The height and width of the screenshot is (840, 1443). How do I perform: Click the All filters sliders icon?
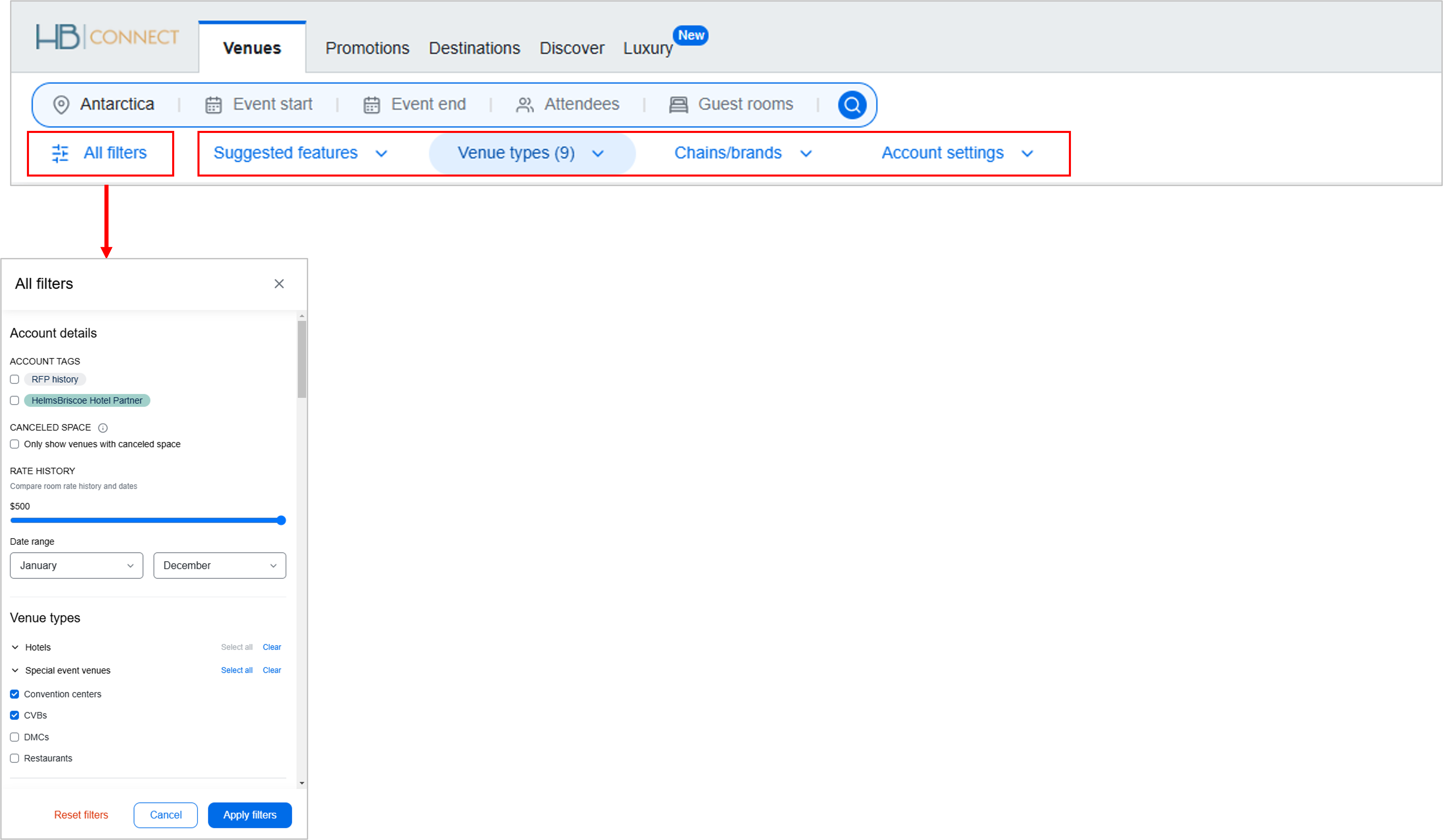coord(60,153)
